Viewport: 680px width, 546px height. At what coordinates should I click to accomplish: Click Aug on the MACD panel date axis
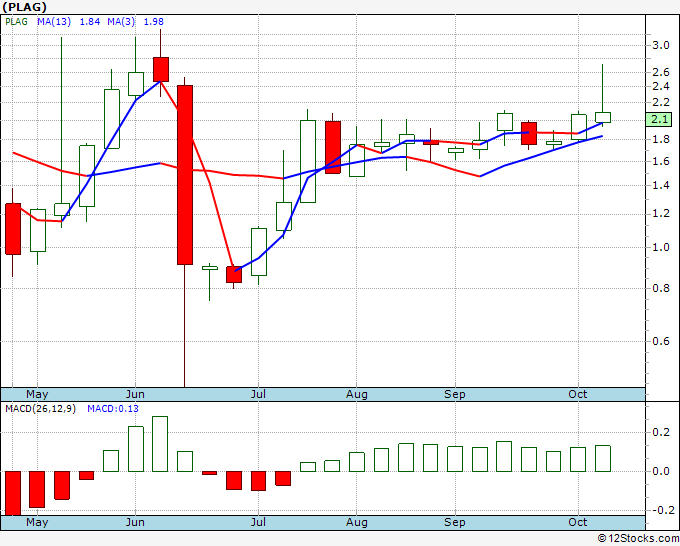tap(356, 522)
